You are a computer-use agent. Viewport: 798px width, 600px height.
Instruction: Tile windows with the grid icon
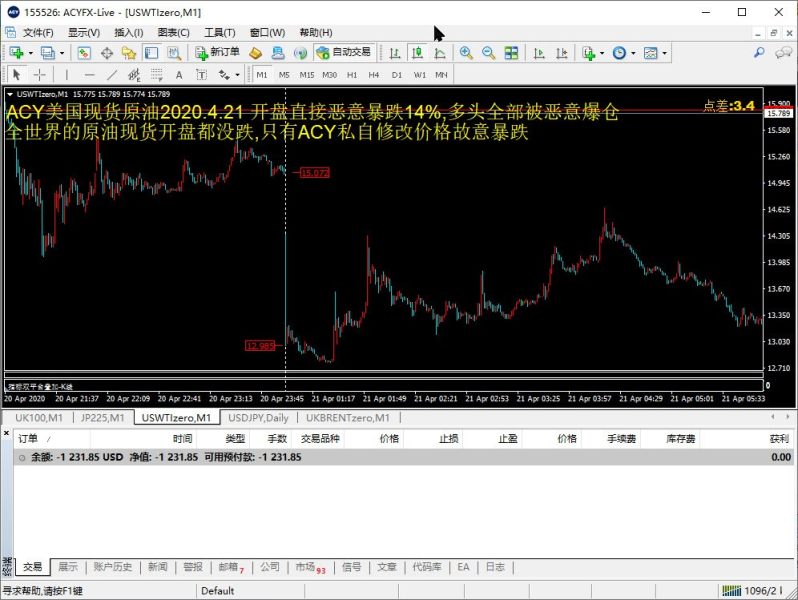click(x=511, y=52)
